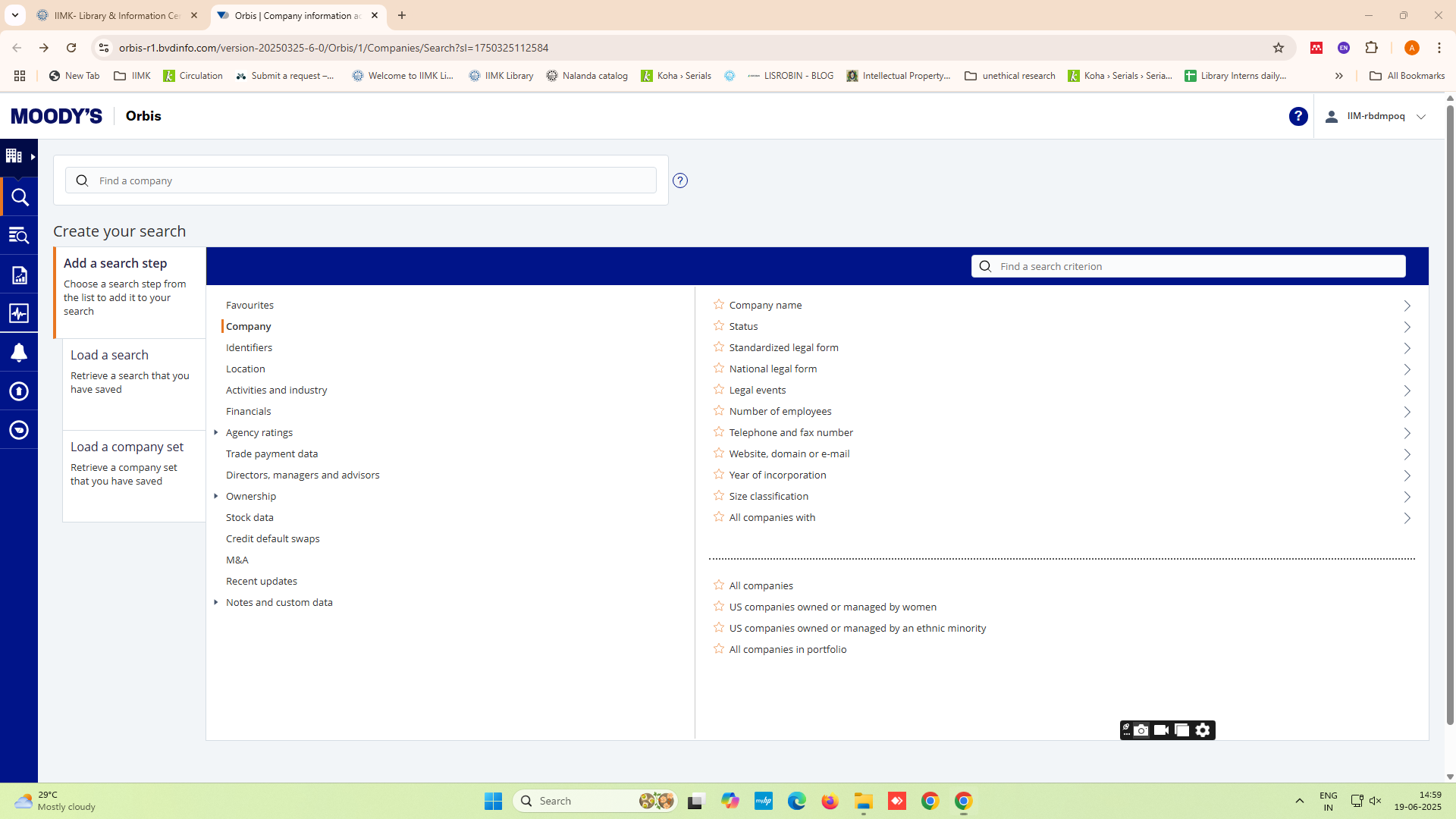The width and height of the screenshot is (1456, 819).
Task: Toggle the favourite star for Number of employees
Action: point(719,411)
